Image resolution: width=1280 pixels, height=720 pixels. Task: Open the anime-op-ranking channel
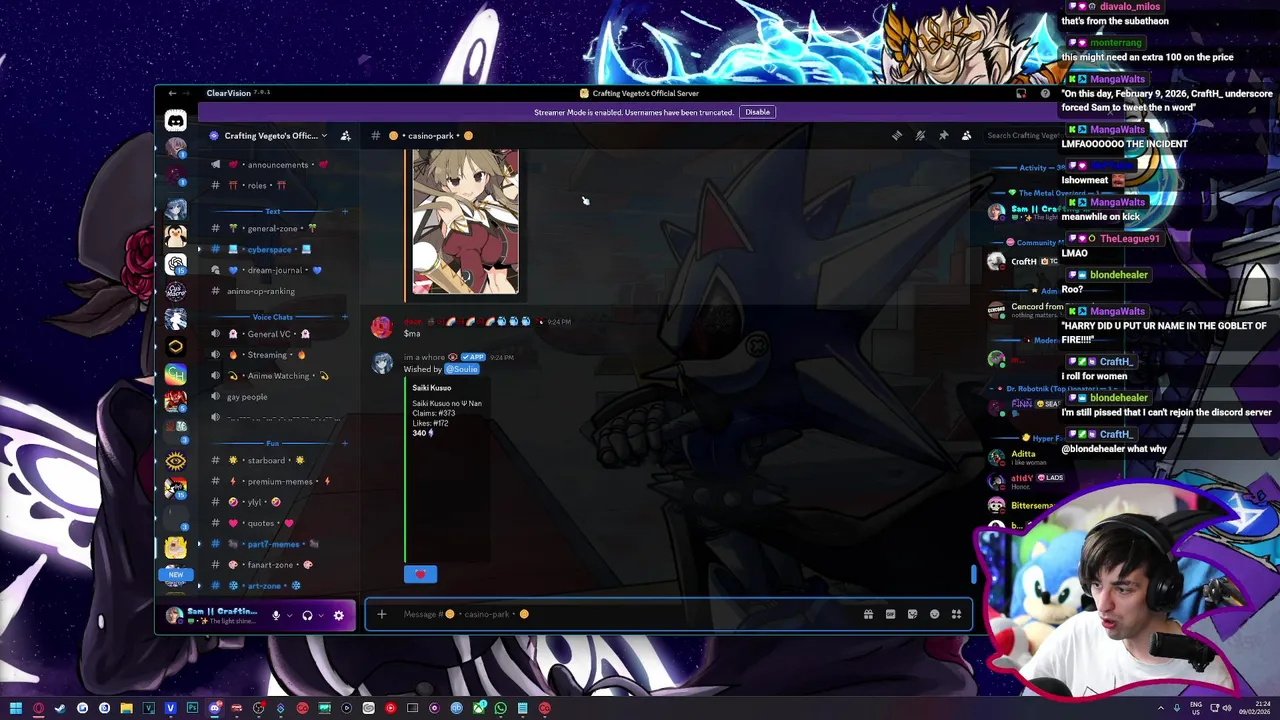point(276,291)
